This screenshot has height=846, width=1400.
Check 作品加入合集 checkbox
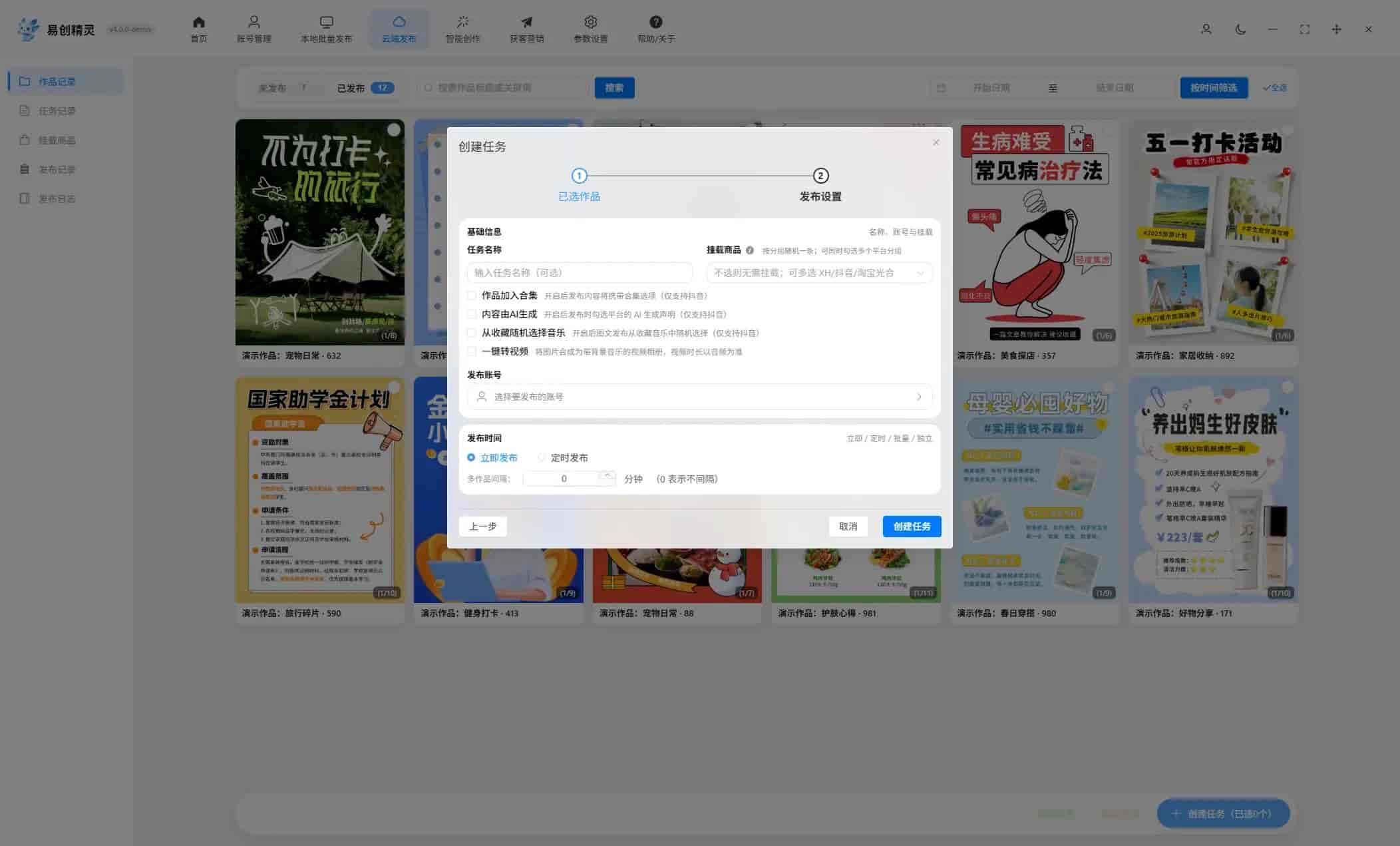point(472,296)
